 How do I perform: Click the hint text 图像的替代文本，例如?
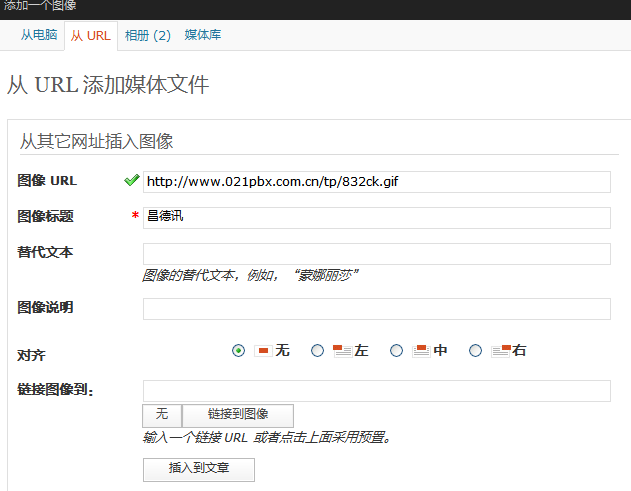click(x=250, y=276)
